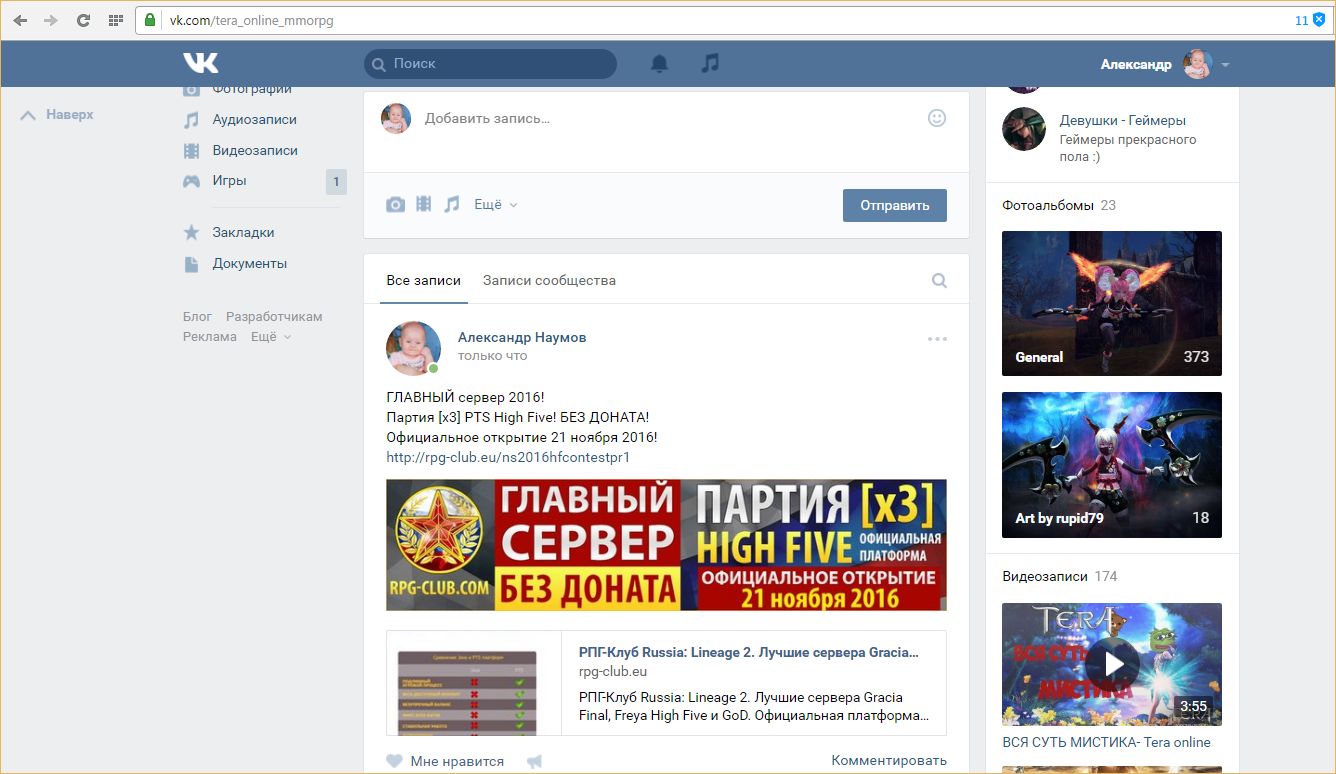
Task: Click the Поиск search field
Action: pos(490,64)
